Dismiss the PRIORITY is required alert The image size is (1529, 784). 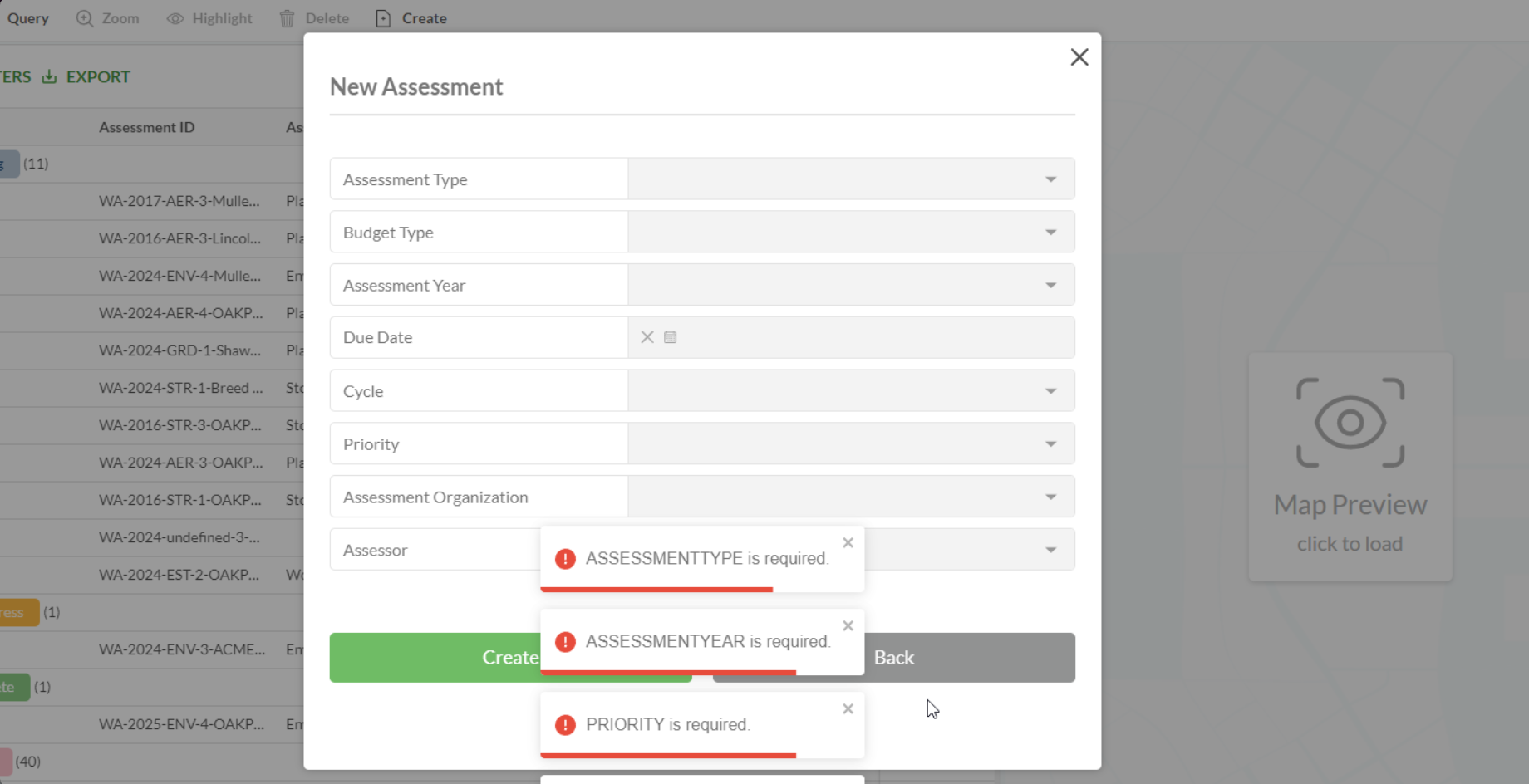(x=848, y=708)
